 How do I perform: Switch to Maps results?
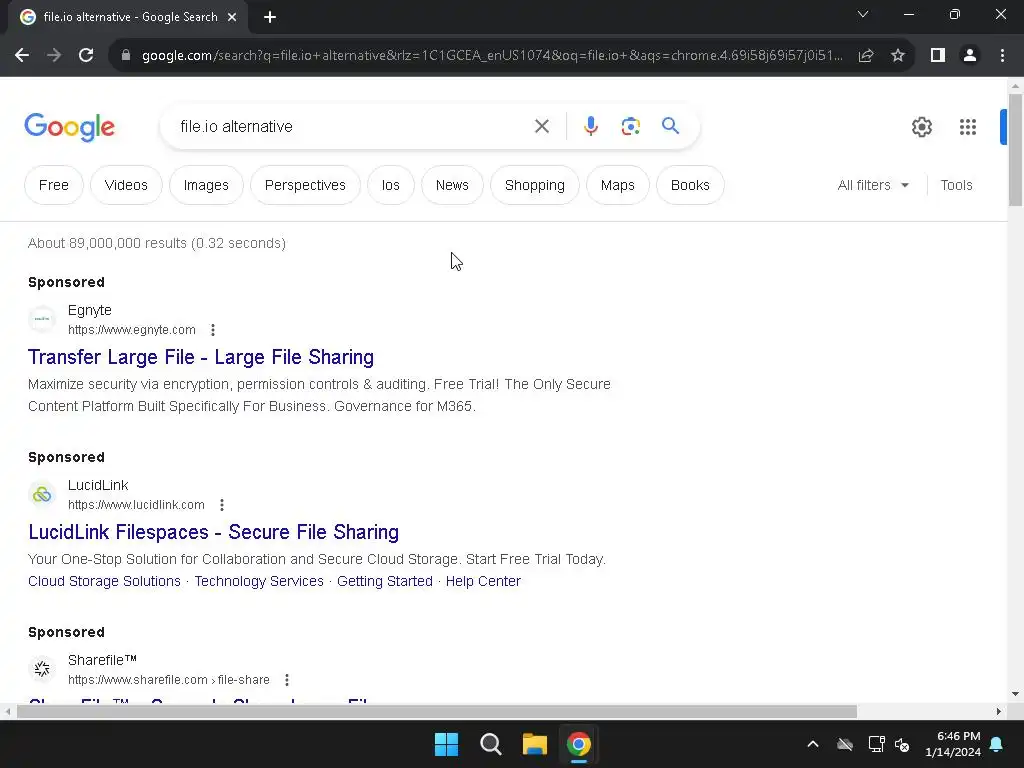[x=618, y=185]
